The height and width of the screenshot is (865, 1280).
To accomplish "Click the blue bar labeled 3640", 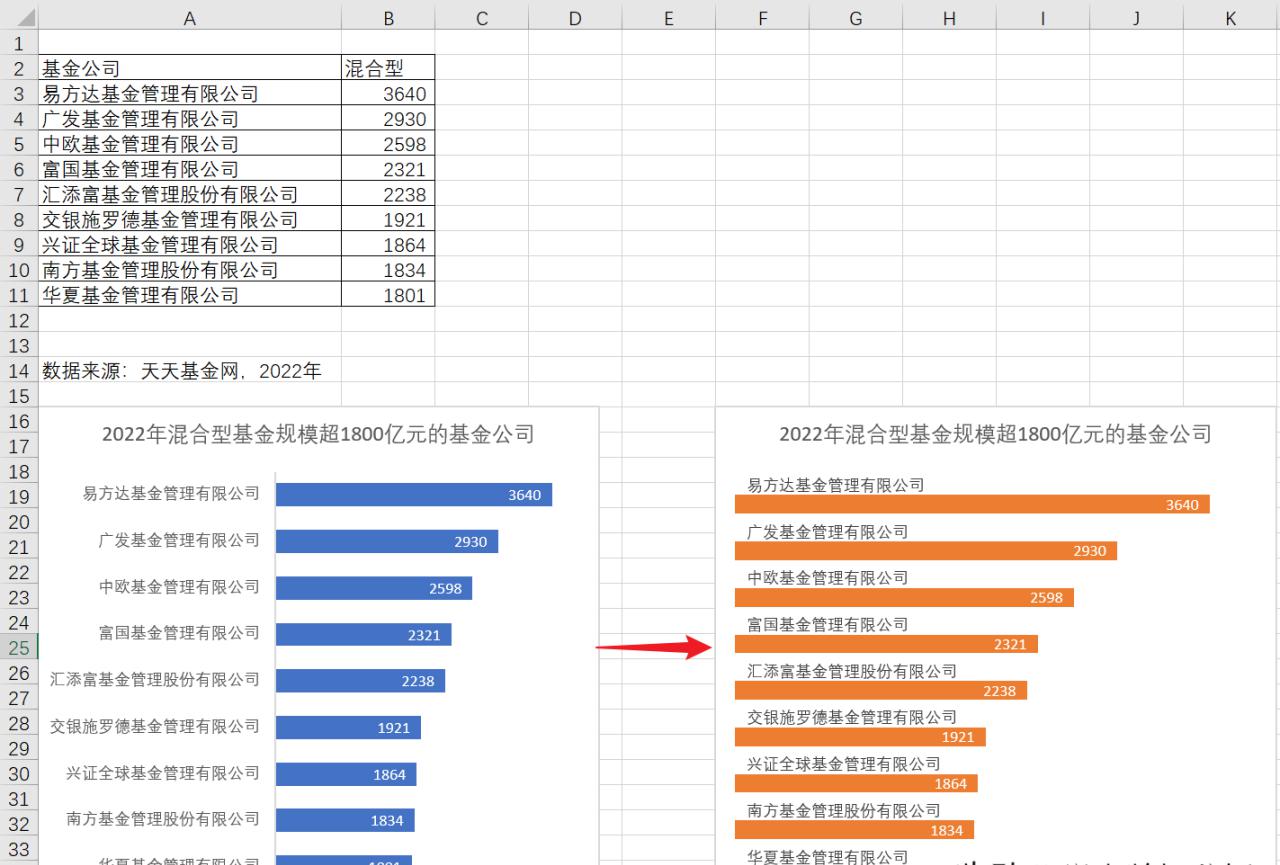I will 414,495.
